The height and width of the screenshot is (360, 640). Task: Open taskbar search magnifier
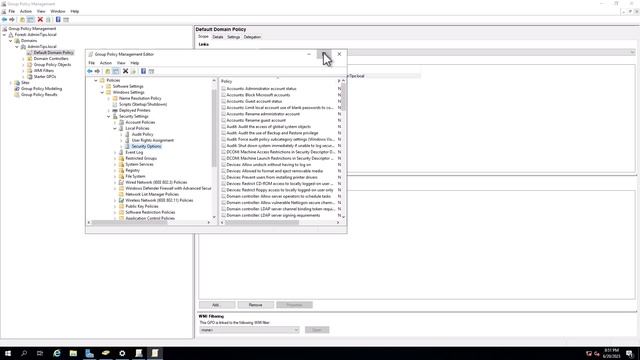(24, 353)
